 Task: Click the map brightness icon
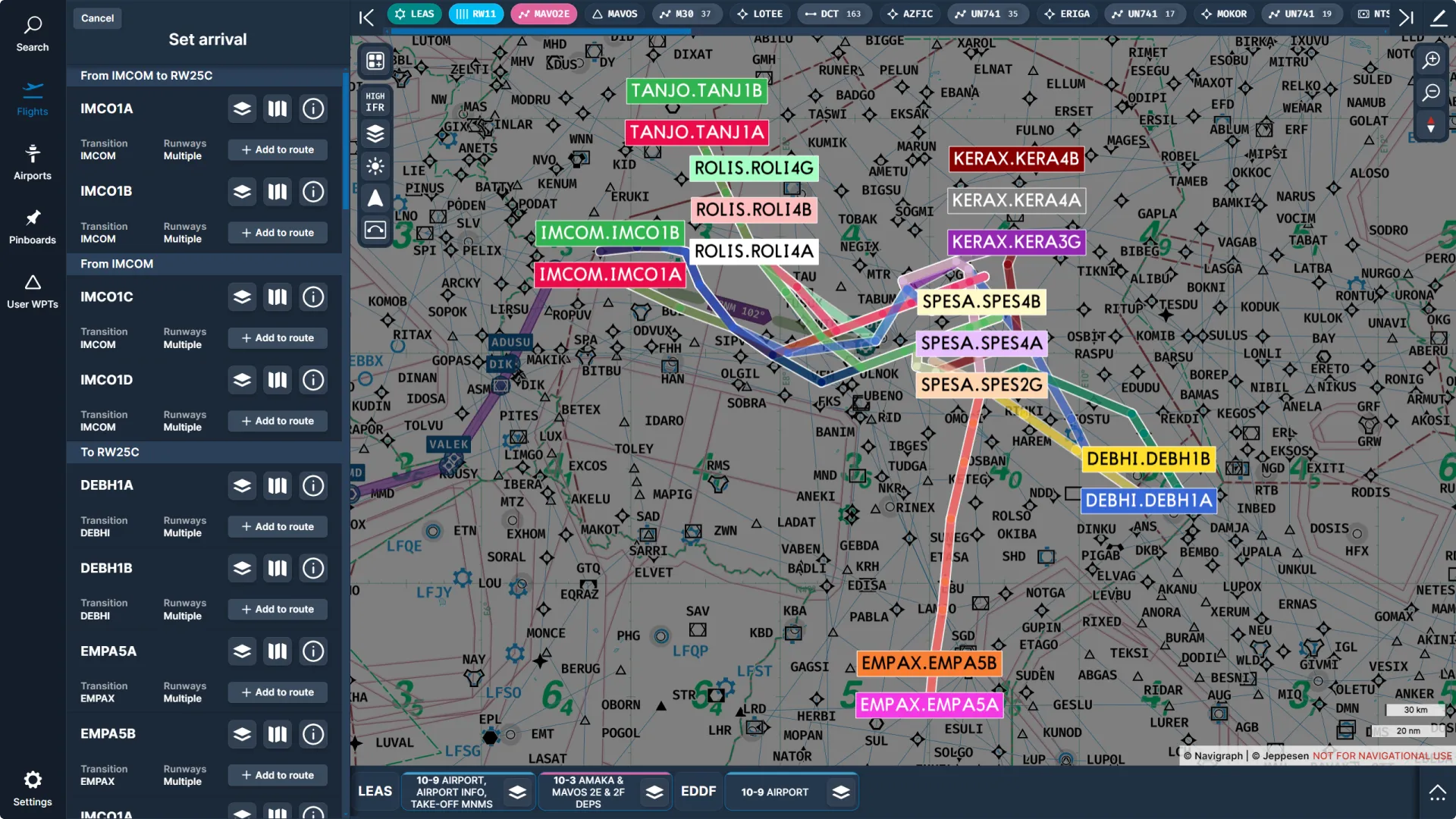[x=375, y=166]
